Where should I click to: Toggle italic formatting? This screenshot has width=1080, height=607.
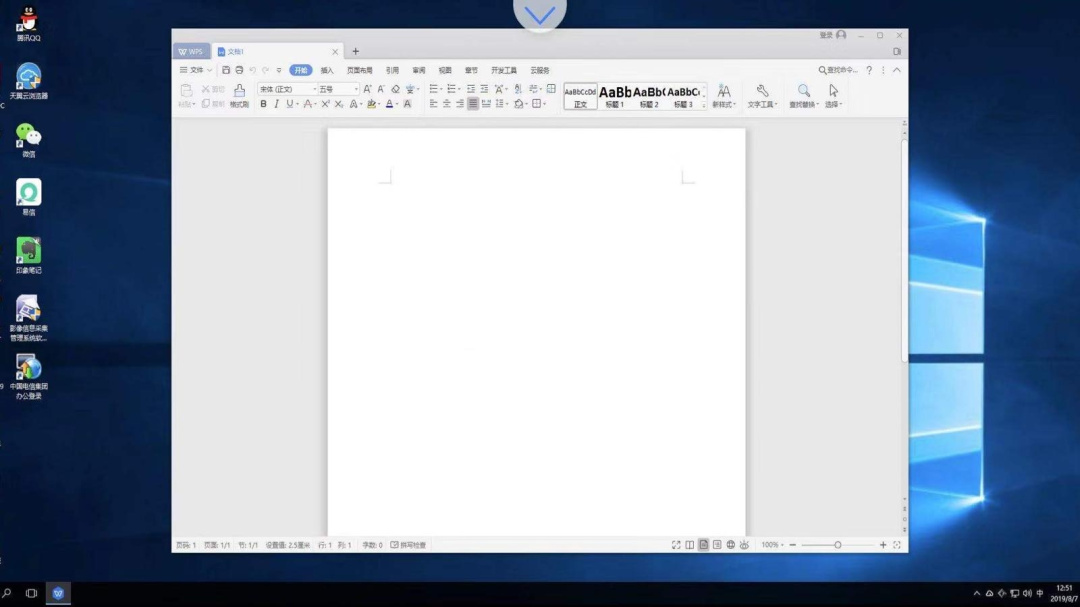(x=276, y=104)
